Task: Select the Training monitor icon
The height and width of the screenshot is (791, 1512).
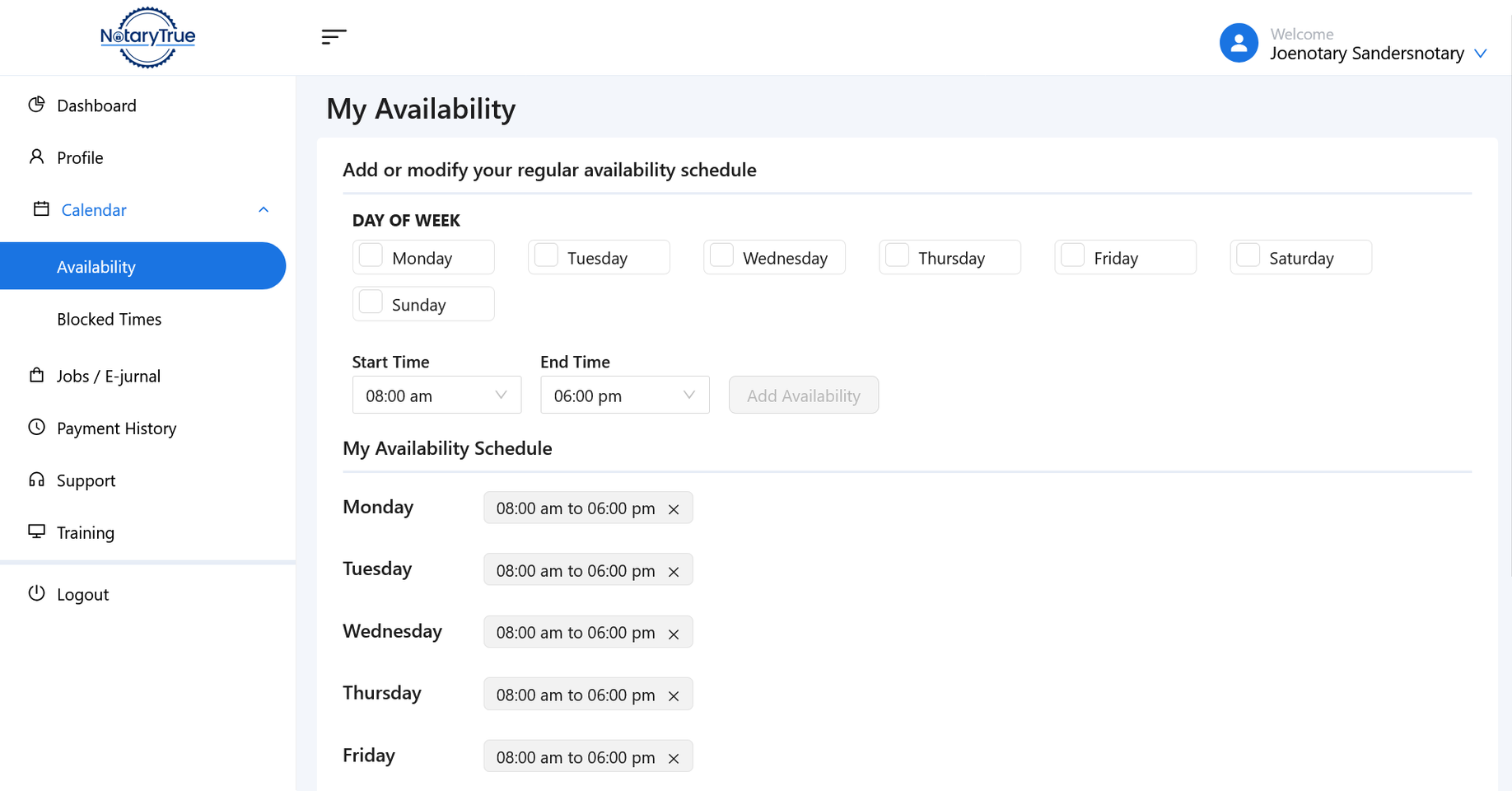Action: coord(37,531)
